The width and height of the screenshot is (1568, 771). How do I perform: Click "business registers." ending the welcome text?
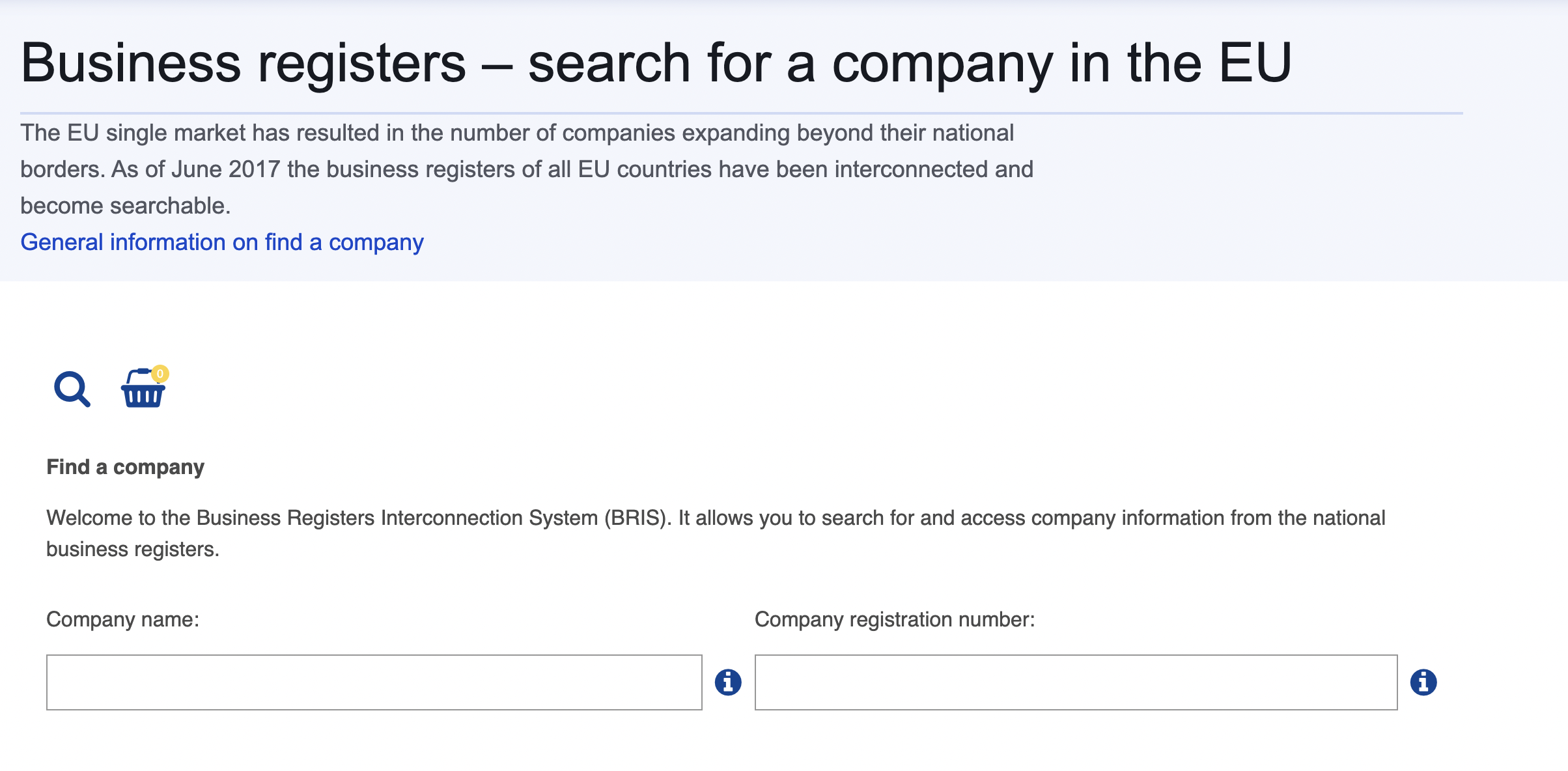pyautogui.click(x=133, y=549)
